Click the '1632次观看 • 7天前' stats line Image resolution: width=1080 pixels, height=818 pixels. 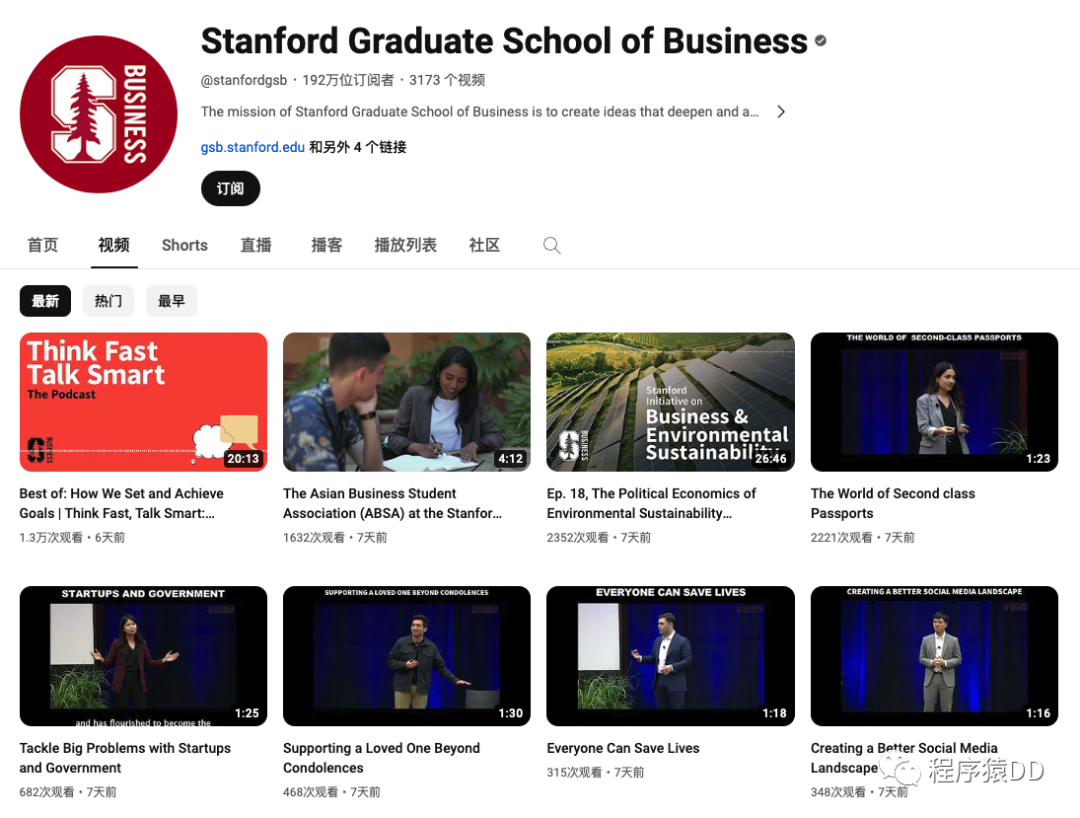[x=335, y=537]
